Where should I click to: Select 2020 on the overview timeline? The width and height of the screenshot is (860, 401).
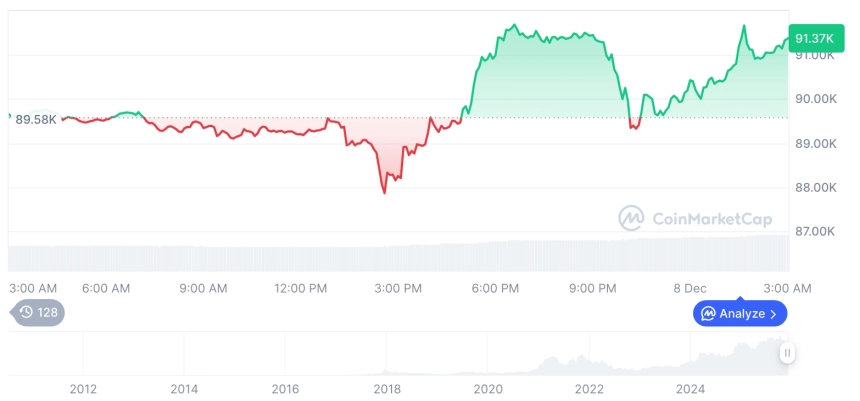[488, 388]
